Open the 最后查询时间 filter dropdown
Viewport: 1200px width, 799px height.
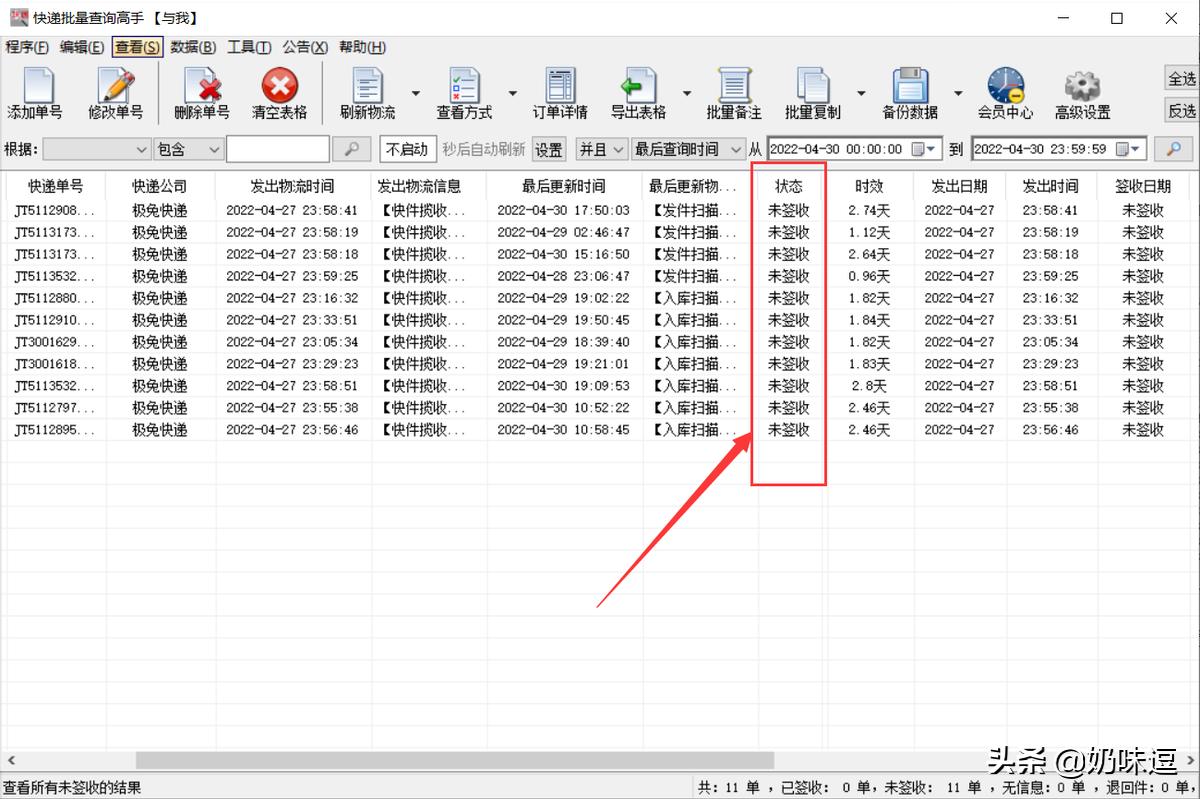point(688,149)
